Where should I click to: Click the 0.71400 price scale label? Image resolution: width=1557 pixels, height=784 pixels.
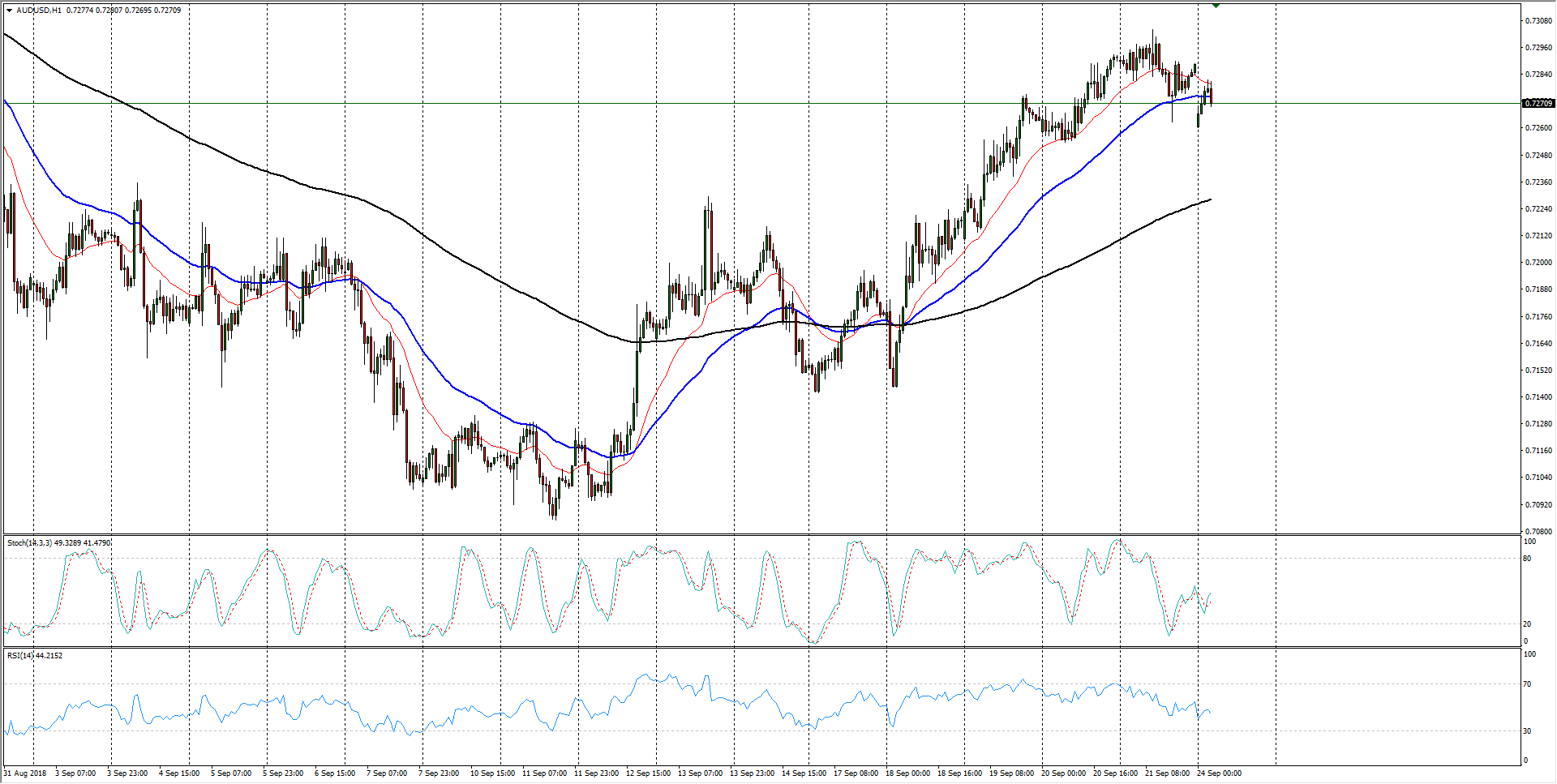[x=1538, y=396]
